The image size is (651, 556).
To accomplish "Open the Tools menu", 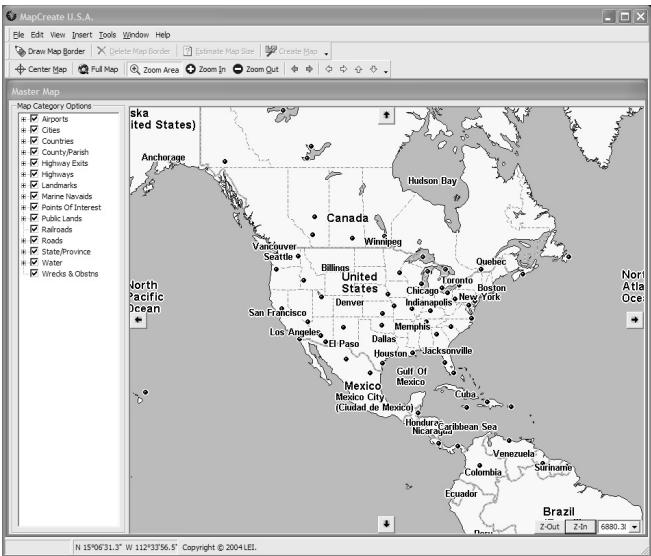I will pyautogui.click(x=107, y=35).
